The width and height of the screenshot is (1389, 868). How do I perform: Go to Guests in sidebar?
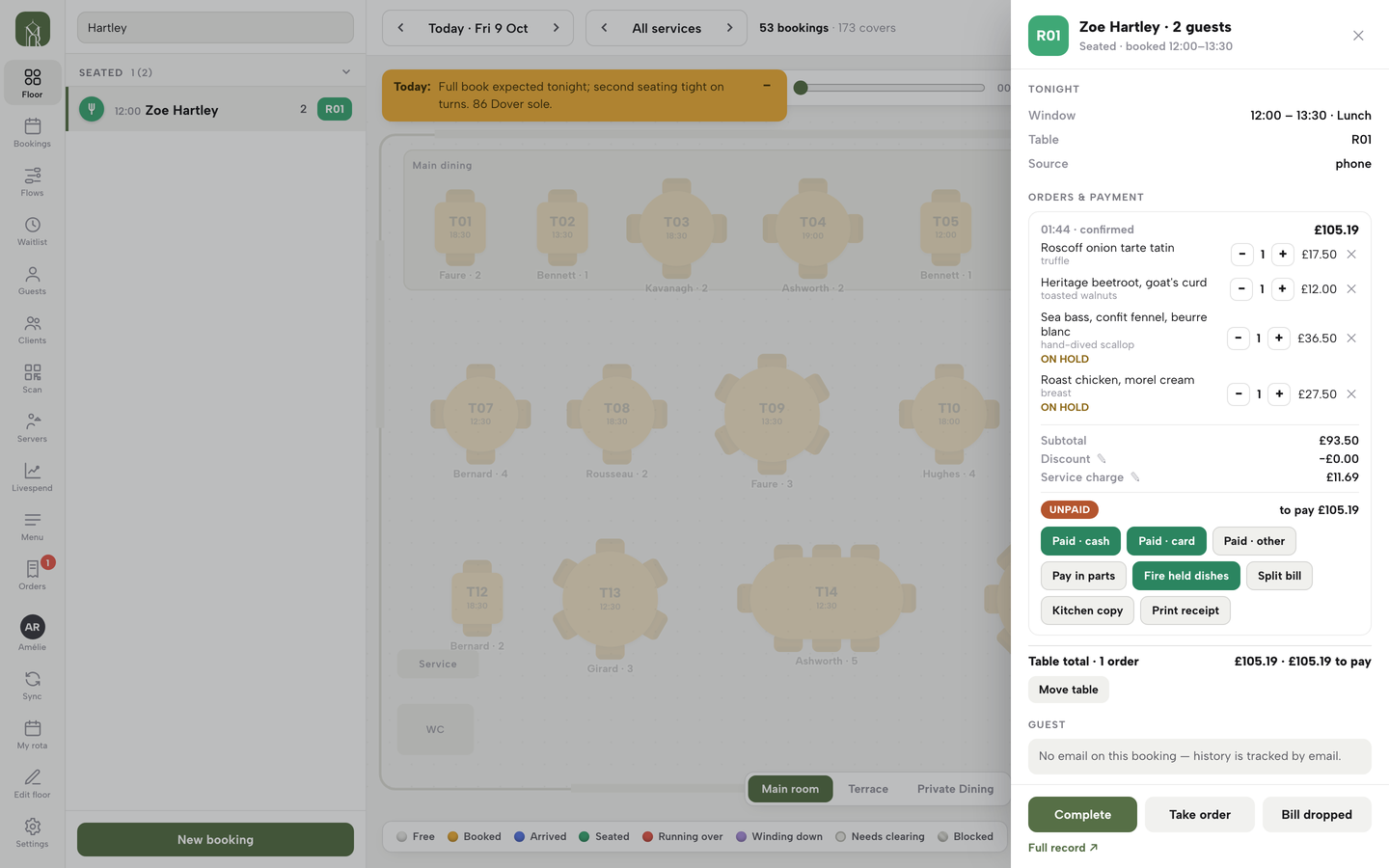32,280
